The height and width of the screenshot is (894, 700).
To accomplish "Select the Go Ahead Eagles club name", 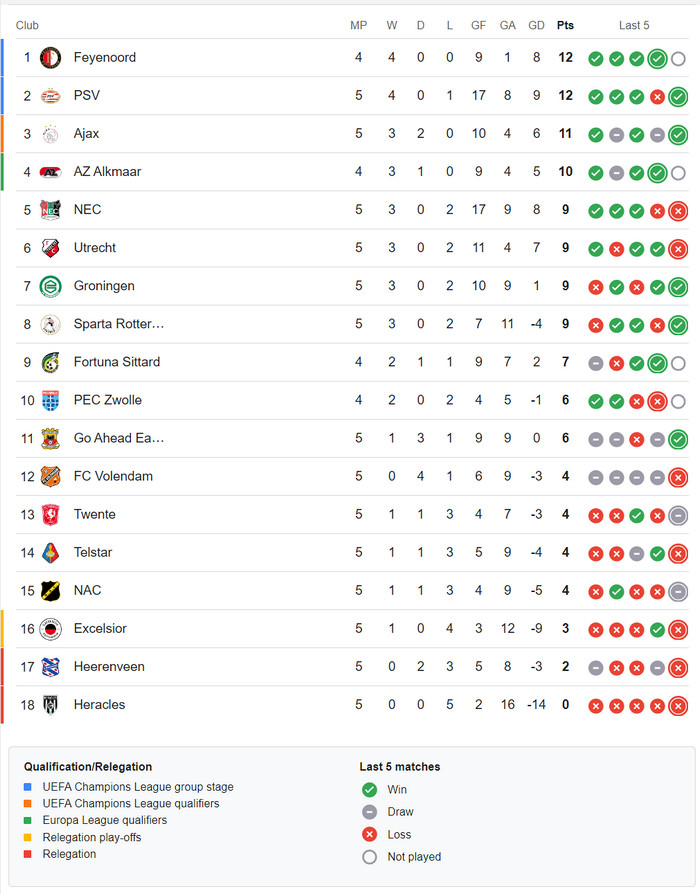I will (119, 438).
